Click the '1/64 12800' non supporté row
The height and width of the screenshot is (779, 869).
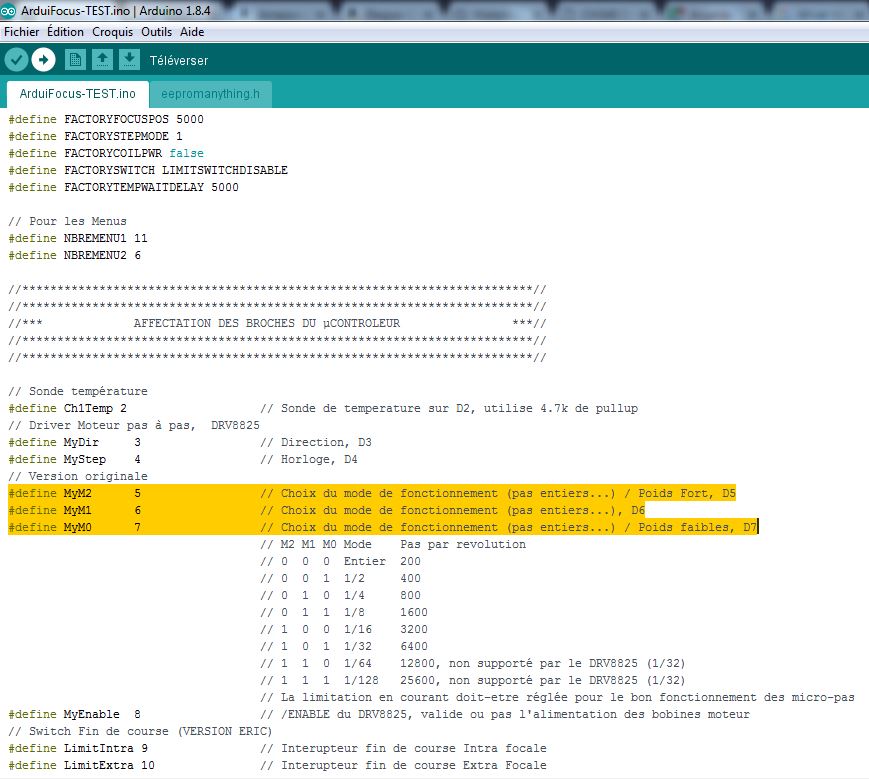tap(473, 663)
